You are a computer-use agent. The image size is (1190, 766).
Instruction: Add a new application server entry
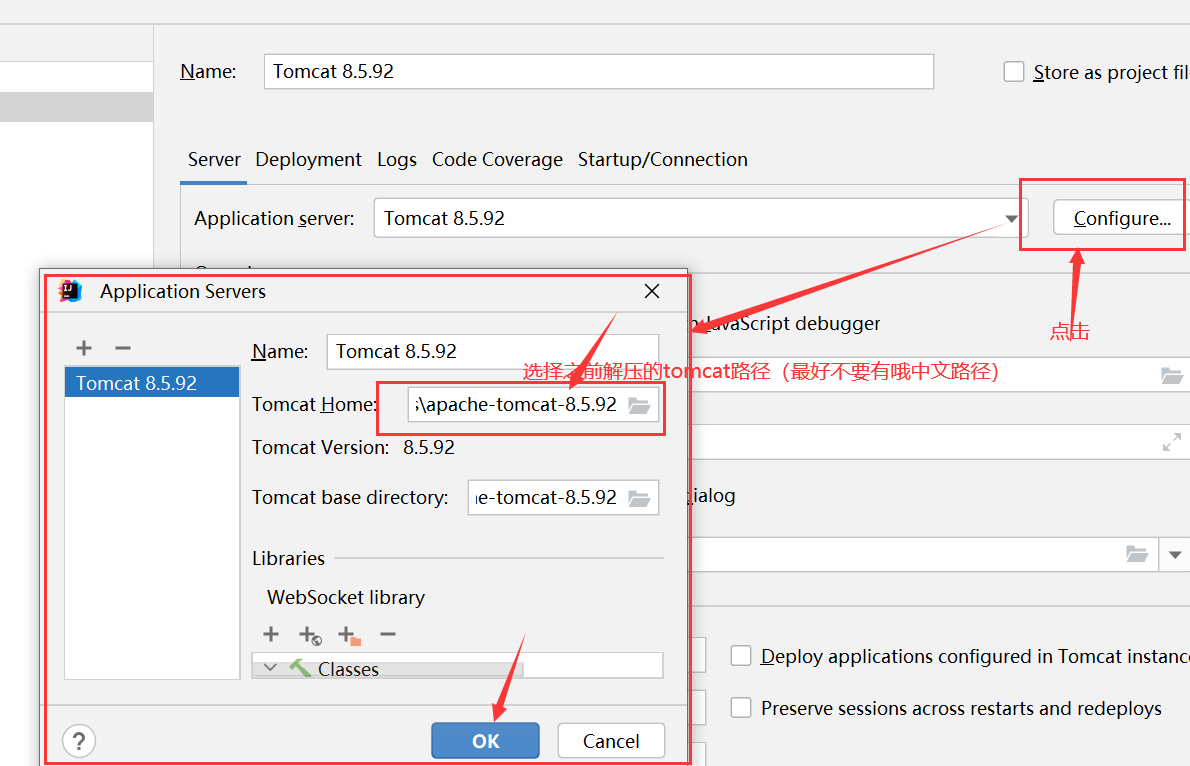pyautogui.click(x=83, y=348)
